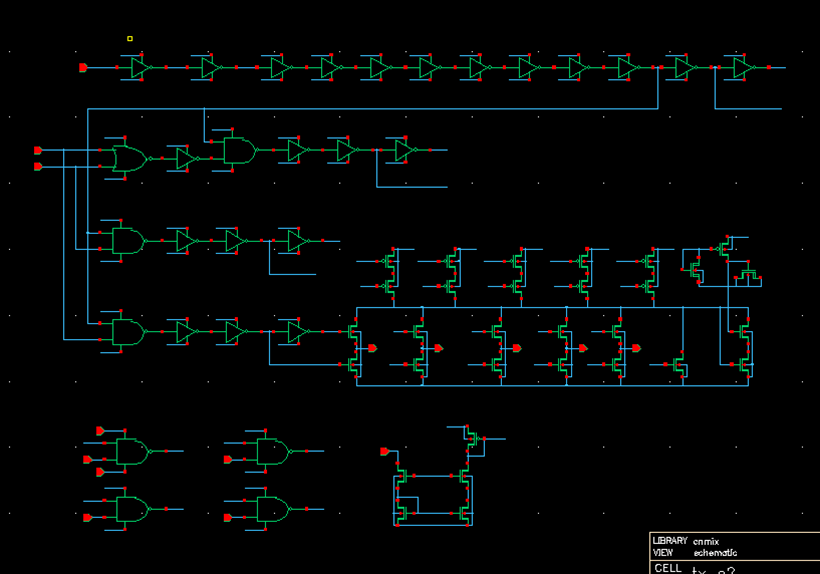Select the AND gate starting the fourth row
This screenshot has height=574, width=820.
pos(126,332)
